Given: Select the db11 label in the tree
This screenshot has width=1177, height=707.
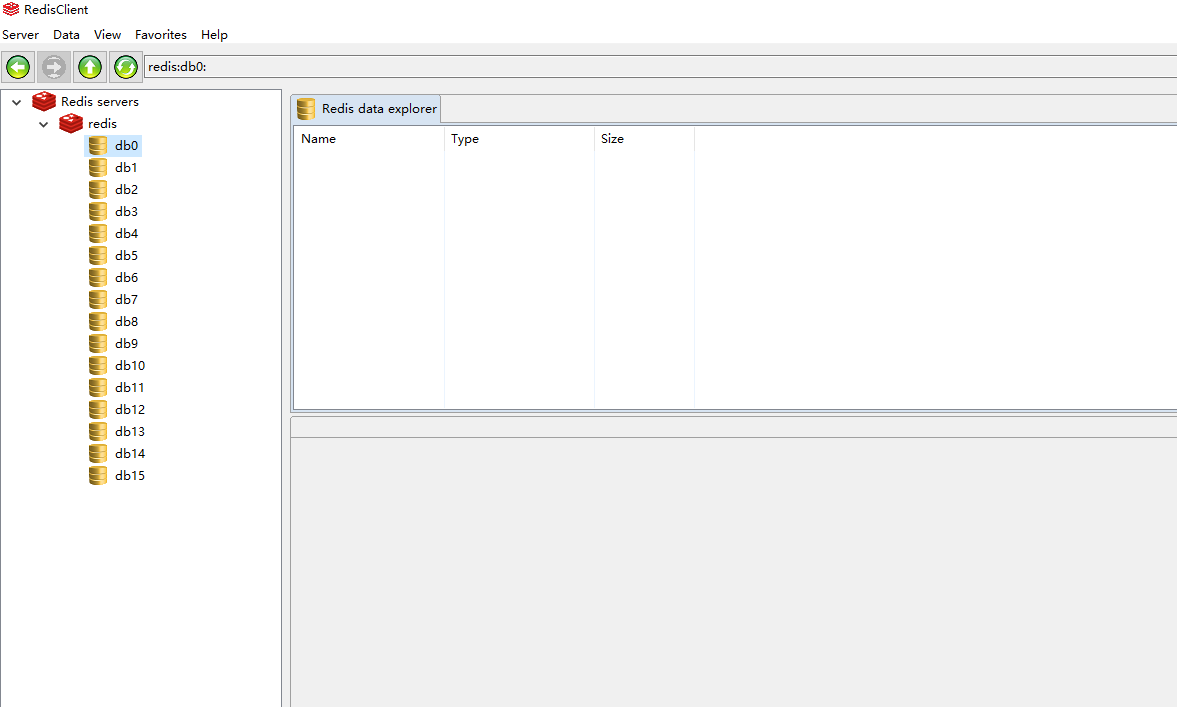Looking at the screenshot, I should [x=129, y=387].
